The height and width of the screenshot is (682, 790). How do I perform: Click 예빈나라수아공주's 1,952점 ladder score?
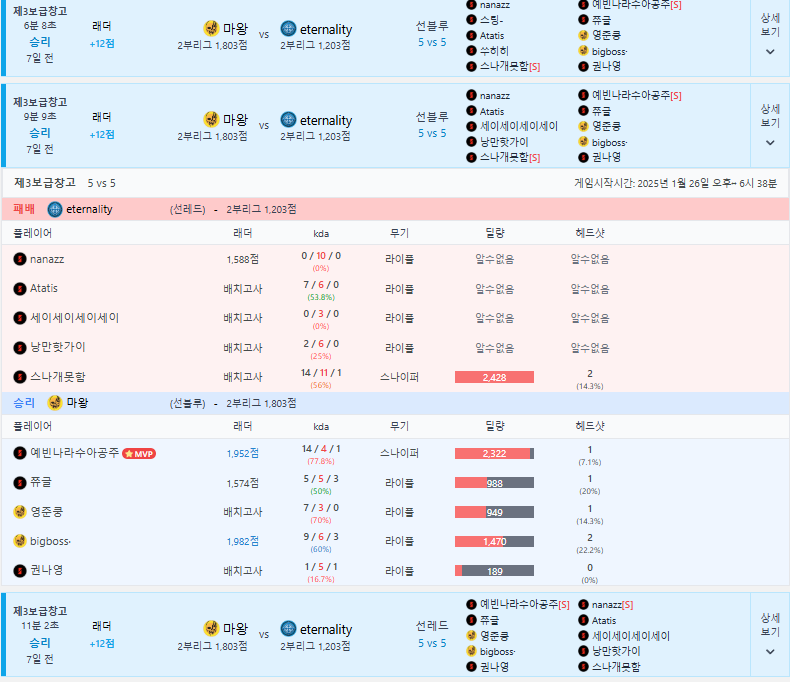[242, 453]
